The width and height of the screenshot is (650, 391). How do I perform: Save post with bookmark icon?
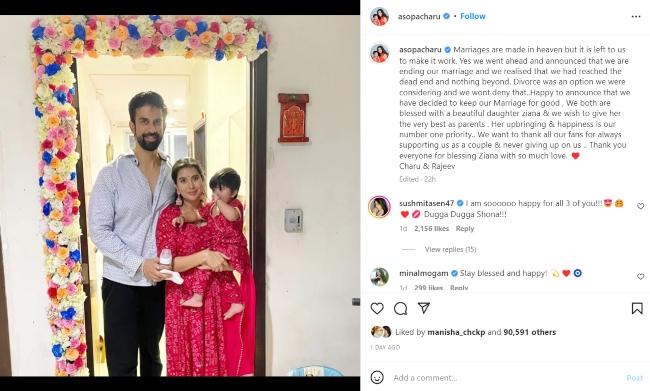(x=637, y=308)
